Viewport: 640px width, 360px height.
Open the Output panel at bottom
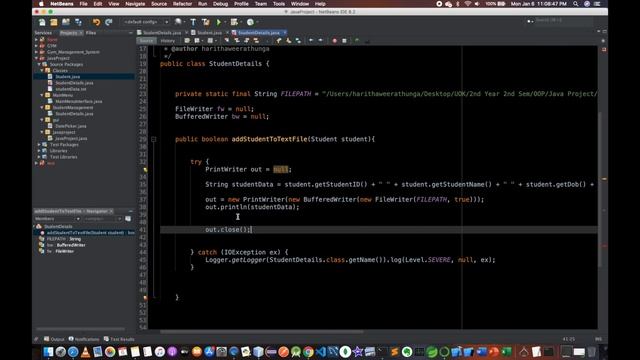point(54,339)
